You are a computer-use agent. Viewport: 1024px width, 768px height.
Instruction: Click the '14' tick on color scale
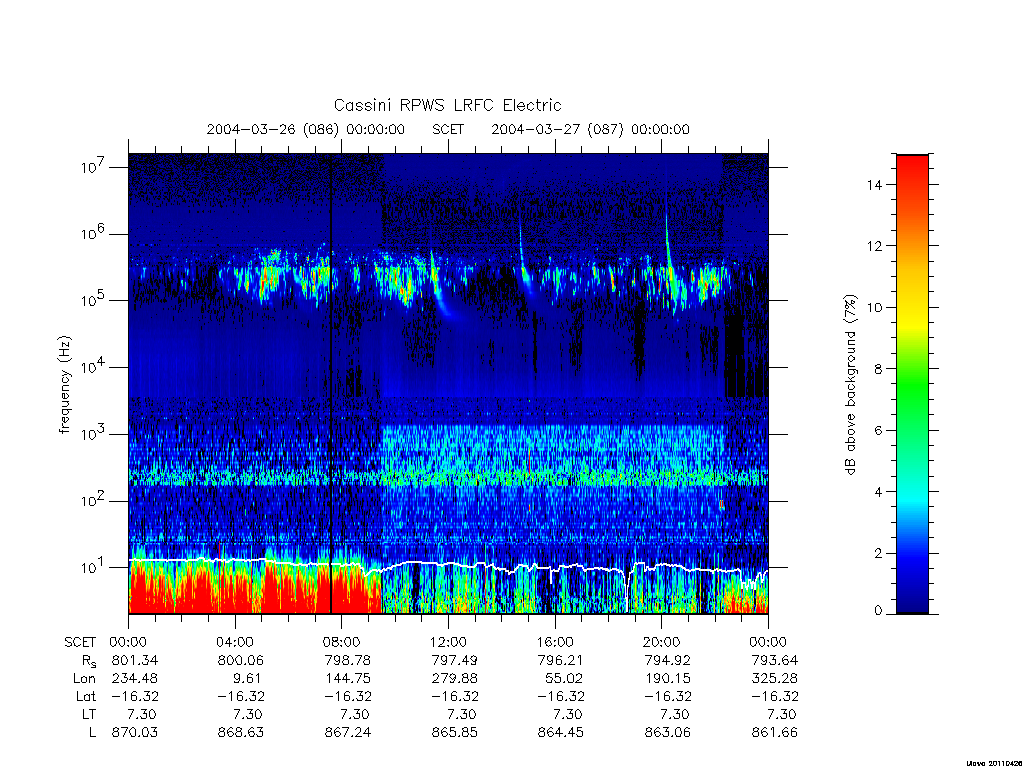(x=874, y=185)
